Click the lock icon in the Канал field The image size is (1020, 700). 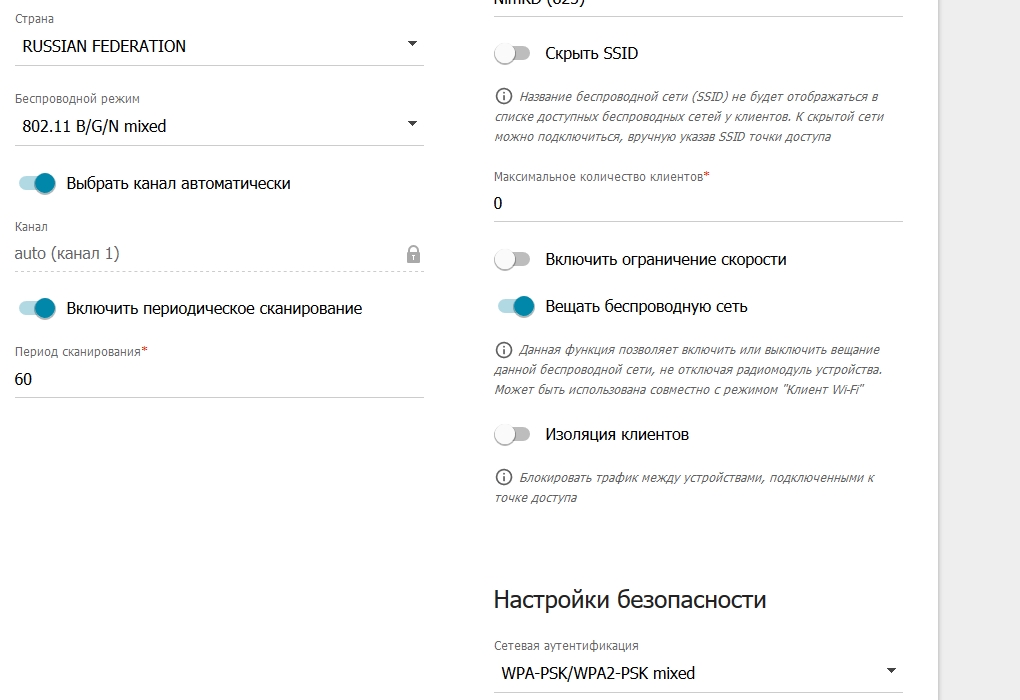click(413, 254)
